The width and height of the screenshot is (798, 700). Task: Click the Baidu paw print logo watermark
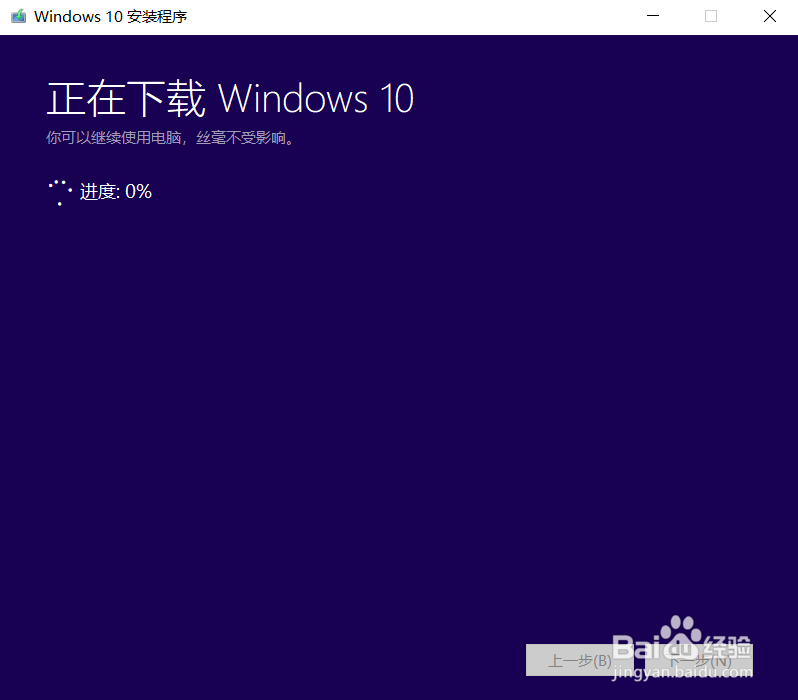click(681, 633)
